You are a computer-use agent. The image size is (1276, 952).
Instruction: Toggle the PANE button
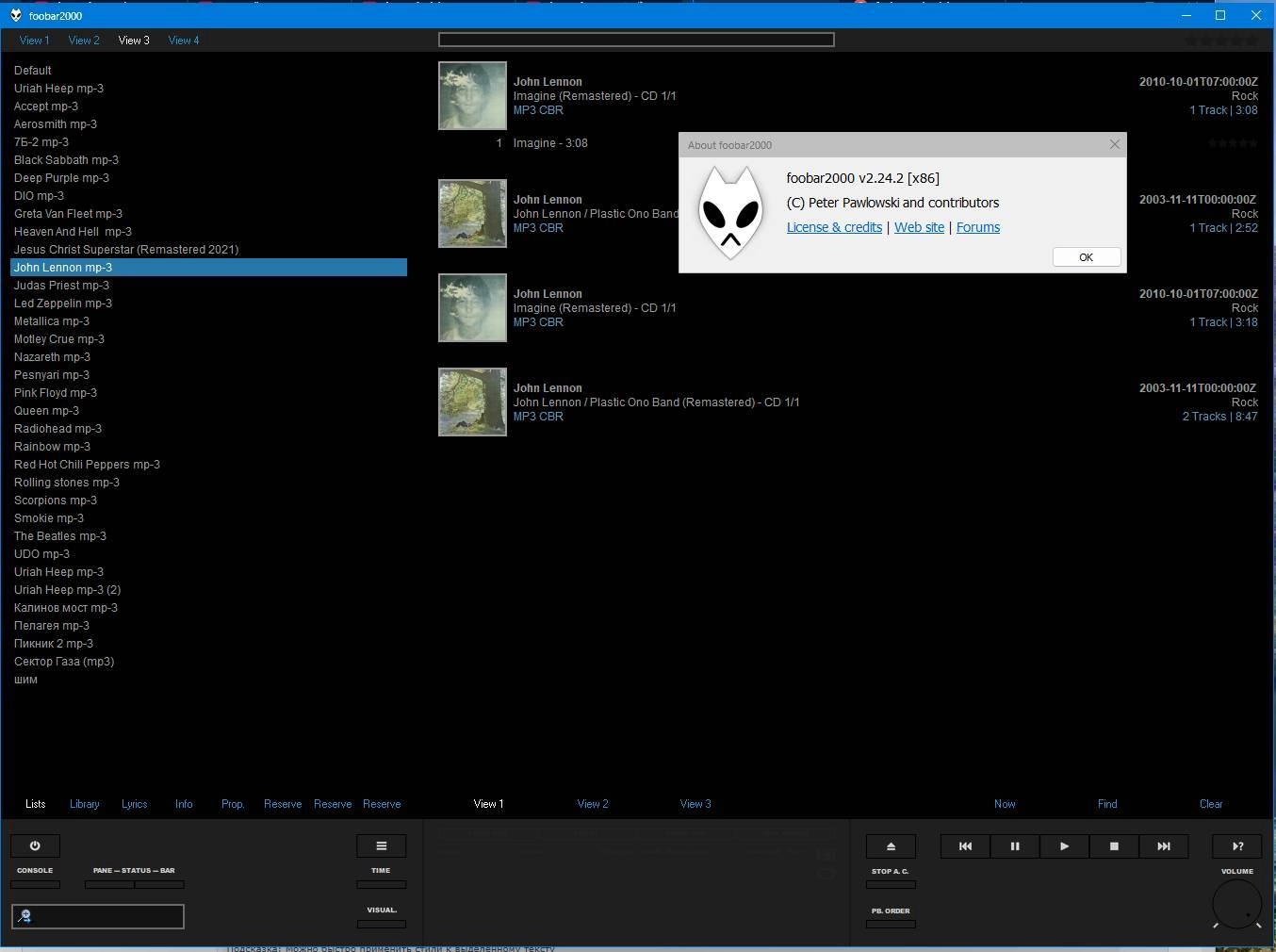pos(109,884)
